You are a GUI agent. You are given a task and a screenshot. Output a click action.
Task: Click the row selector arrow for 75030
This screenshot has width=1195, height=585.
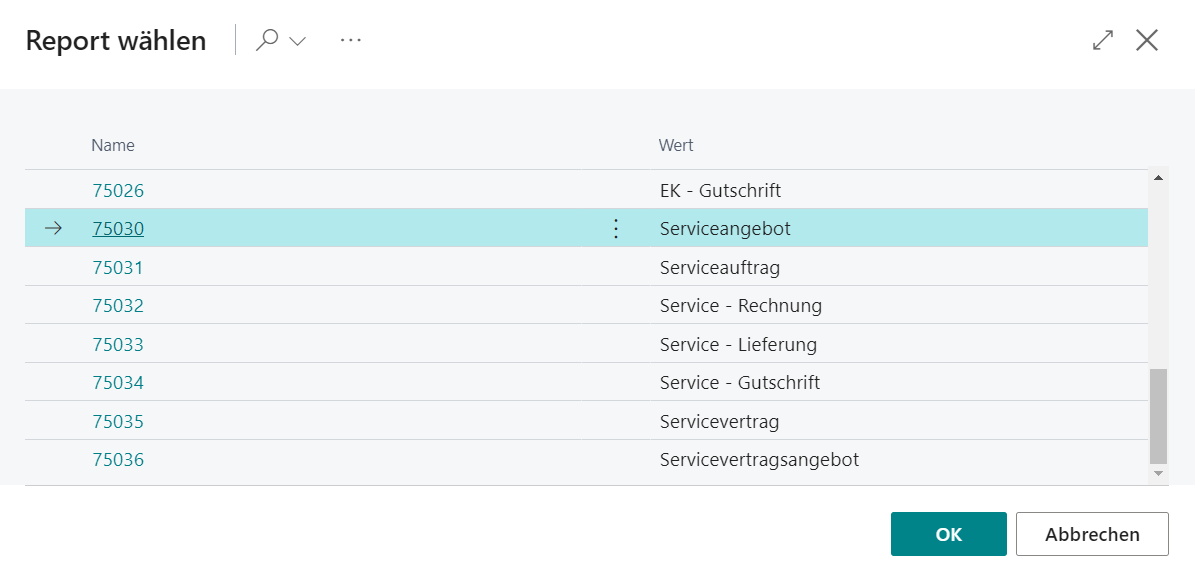click(x=54, y=229)
